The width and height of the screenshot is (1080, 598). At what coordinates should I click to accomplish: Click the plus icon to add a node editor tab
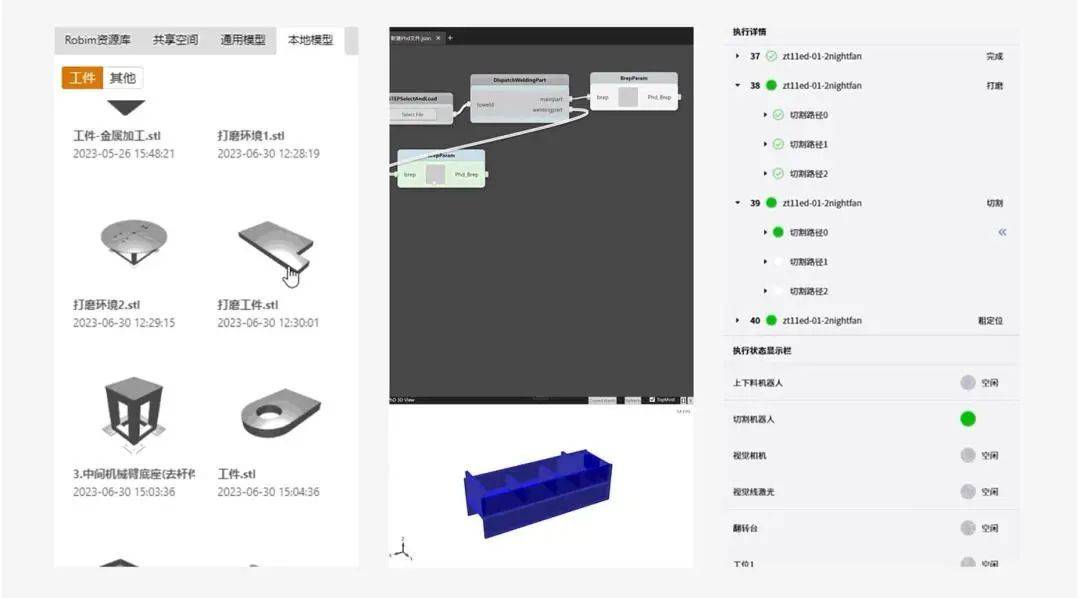tap(450, 38)
